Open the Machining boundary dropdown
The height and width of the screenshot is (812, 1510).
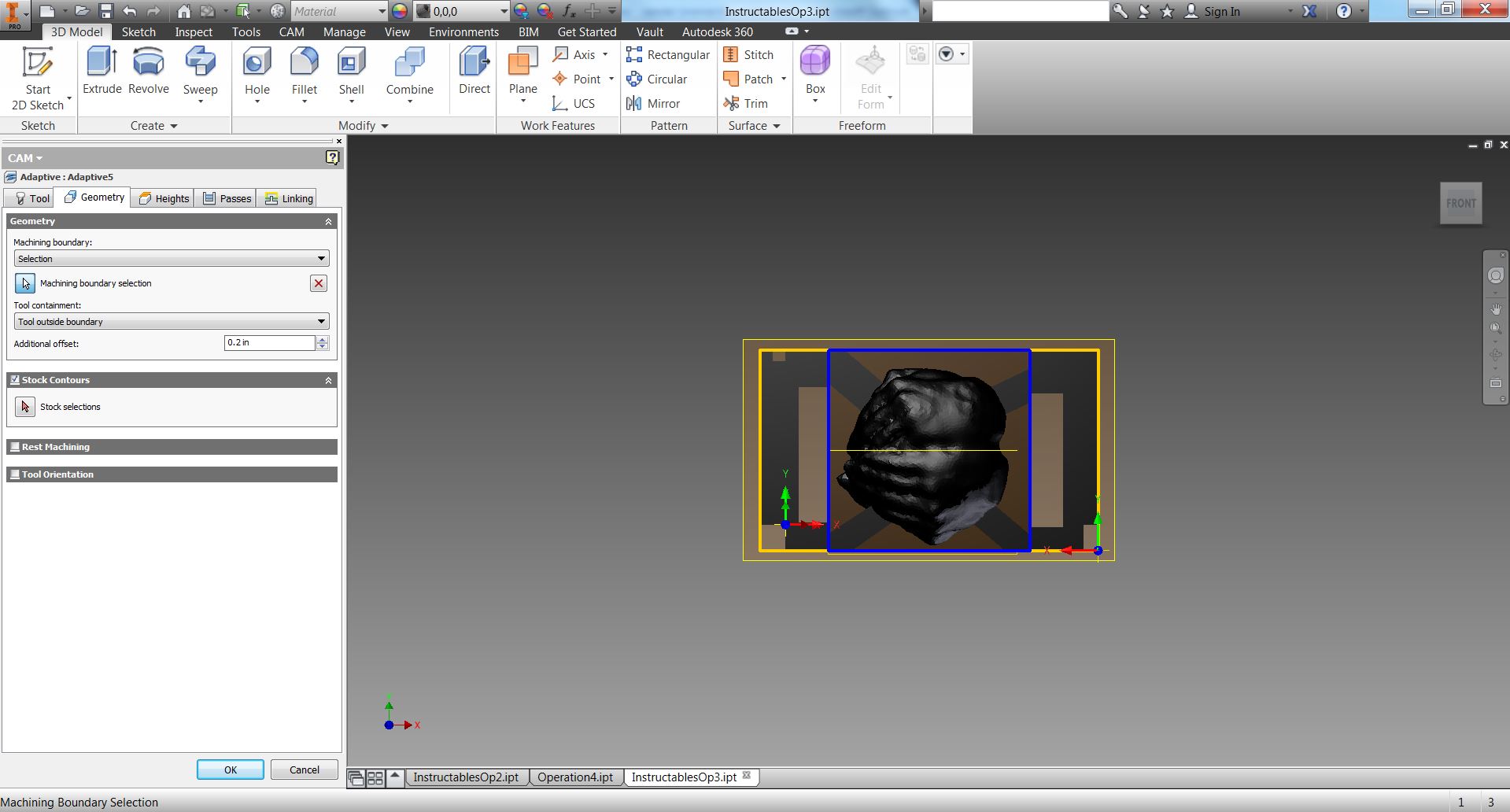172,259
